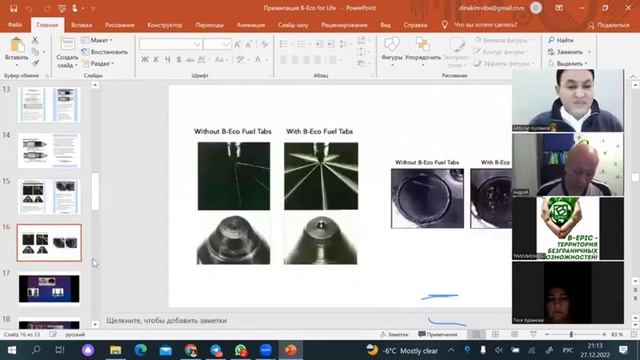Screen dimensions: 640x360
Task: Toggle the Примечания comments pane
Action: point(438,334)
